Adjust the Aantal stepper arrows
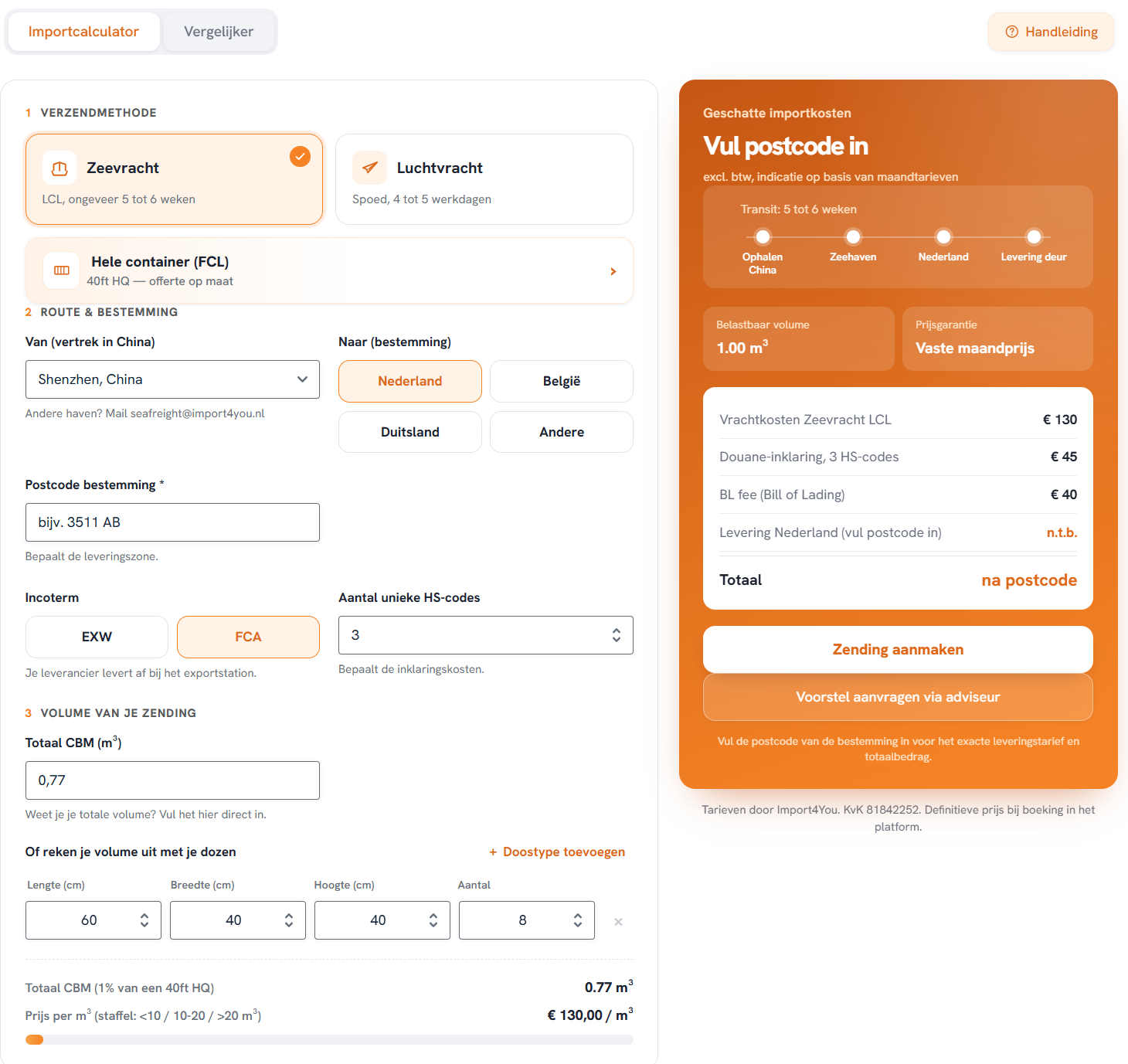The image size is (1128, 1064). [x=578, y=920]
